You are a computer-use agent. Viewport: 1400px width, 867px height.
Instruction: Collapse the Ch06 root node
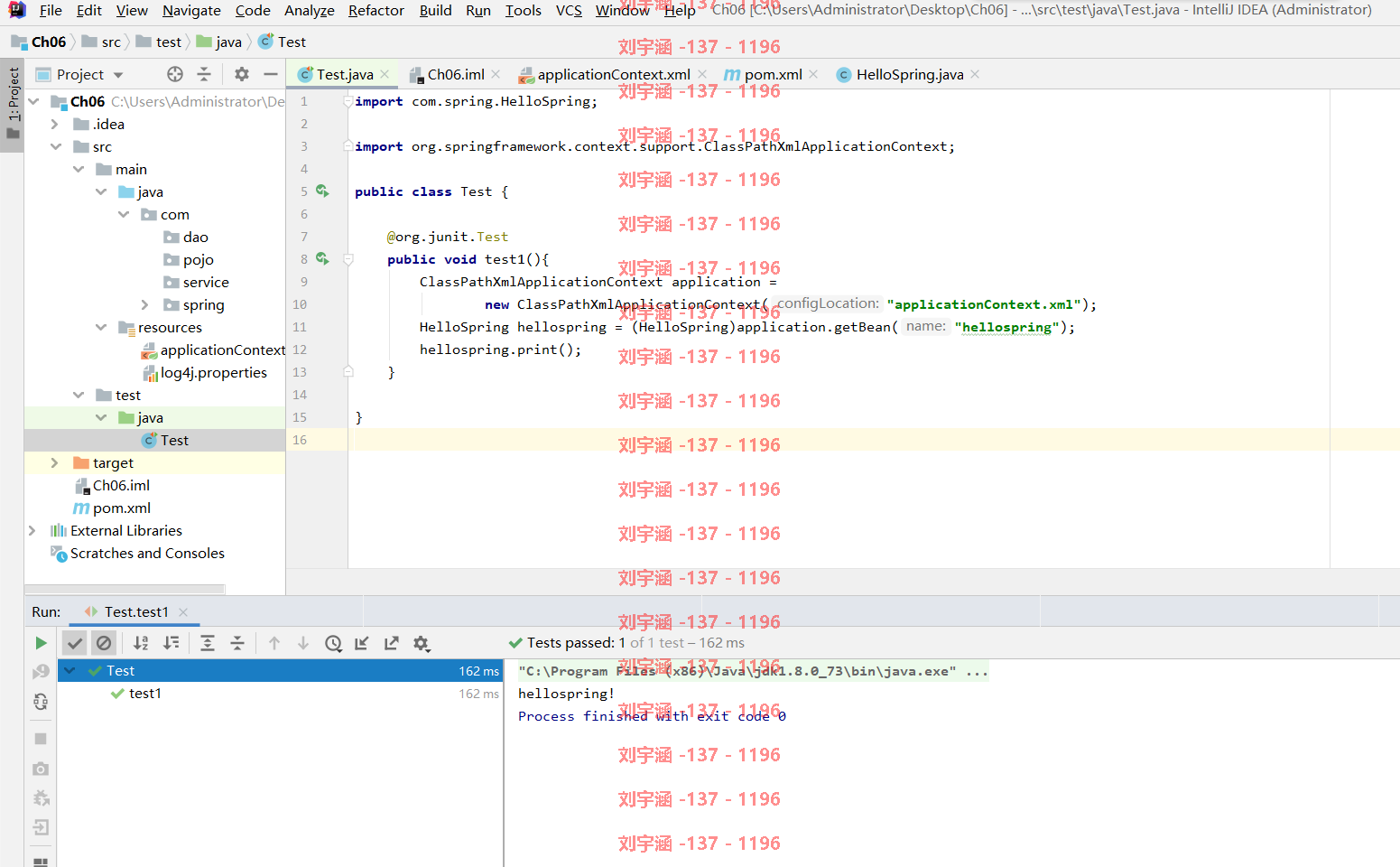click(34, 101)
